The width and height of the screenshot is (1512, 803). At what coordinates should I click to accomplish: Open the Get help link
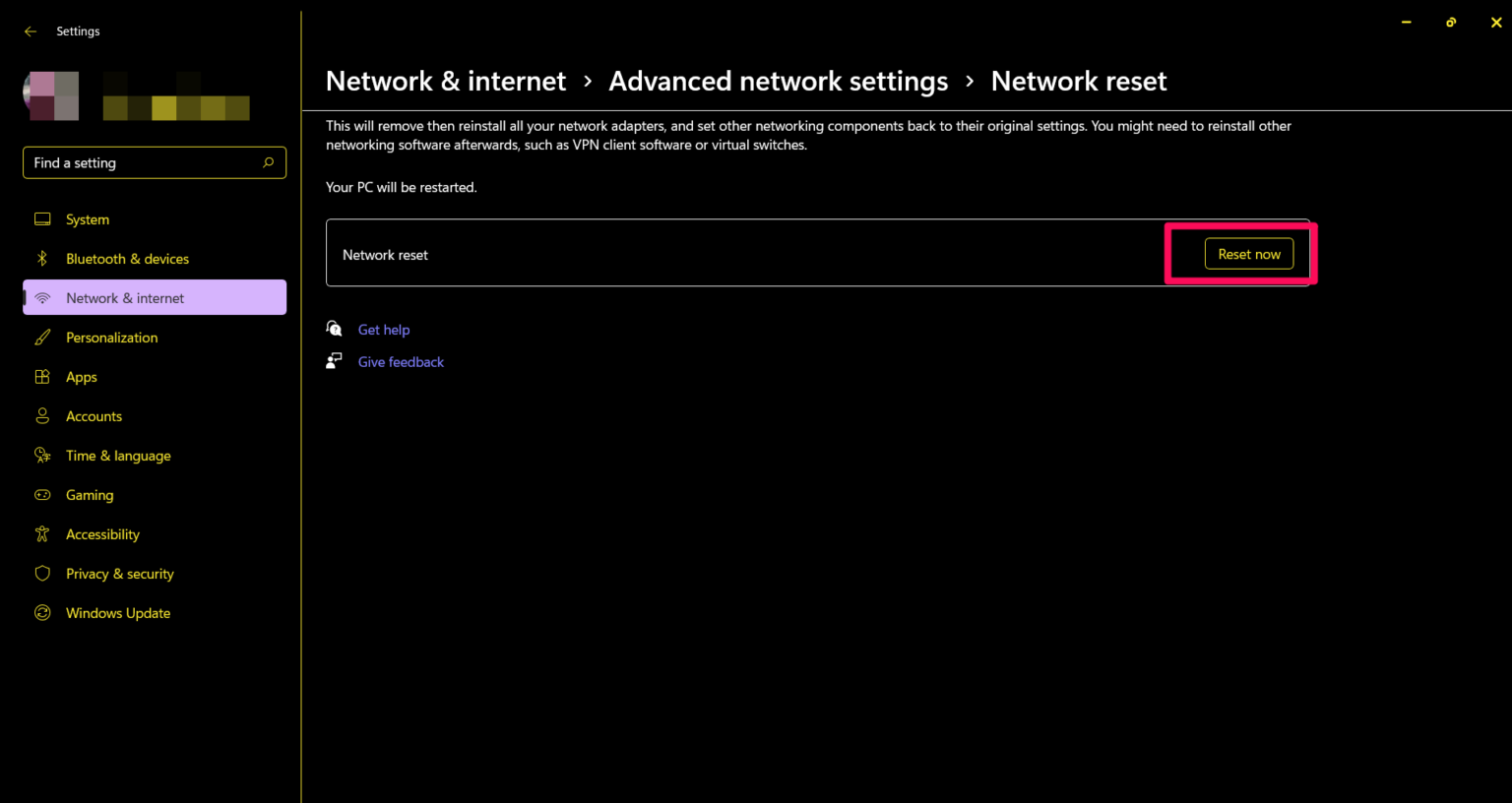[384, 329]
